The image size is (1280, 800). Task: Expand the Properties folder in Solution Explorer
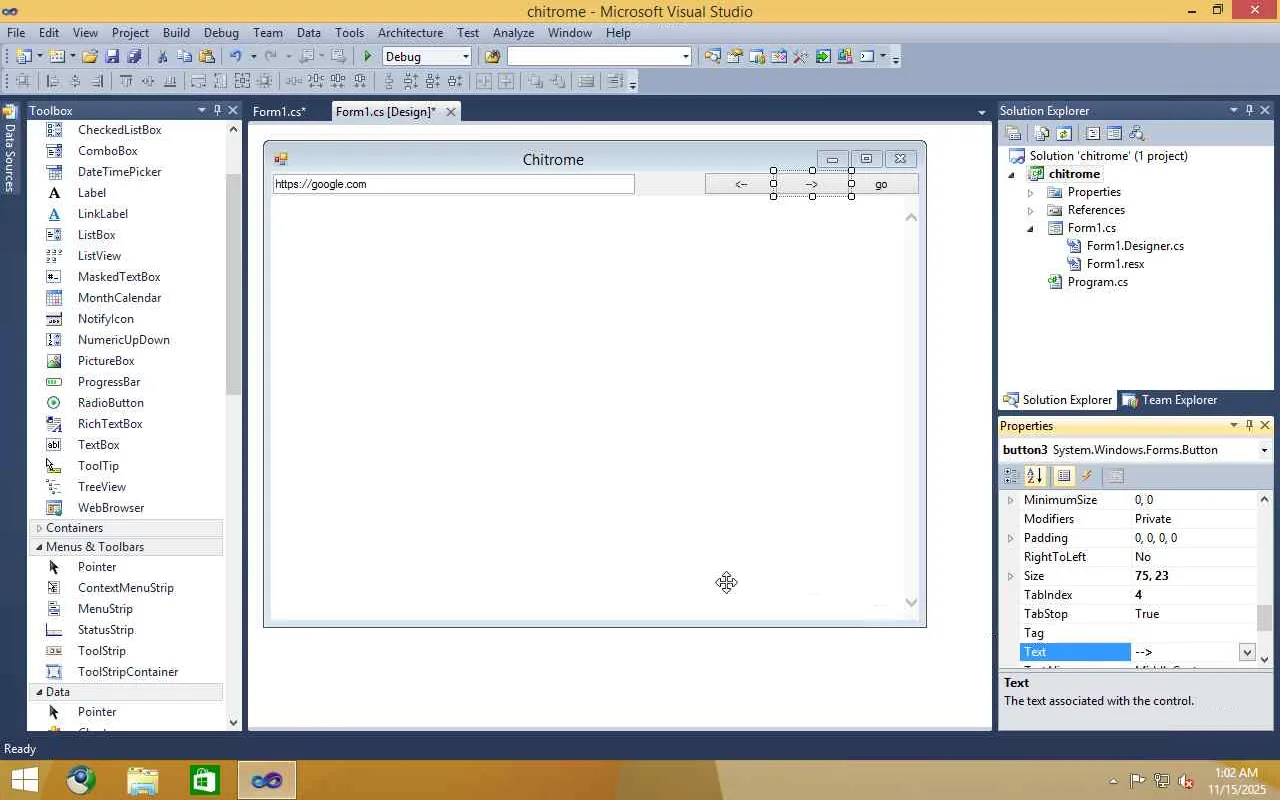[x=1030, y=192]
